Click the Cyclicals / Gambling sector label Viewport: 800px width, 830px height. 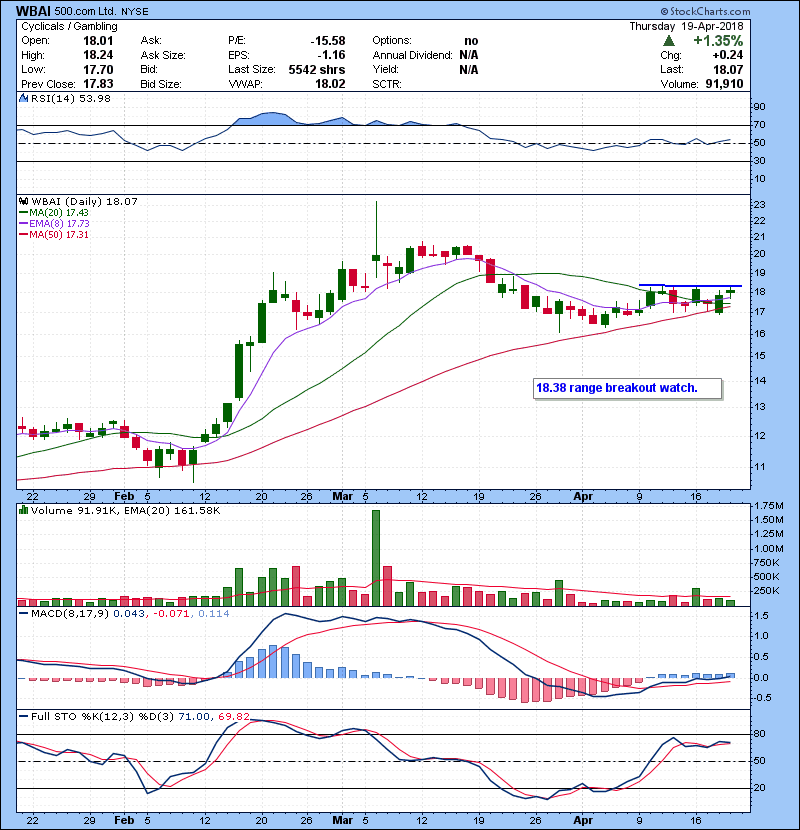point(69,26)
